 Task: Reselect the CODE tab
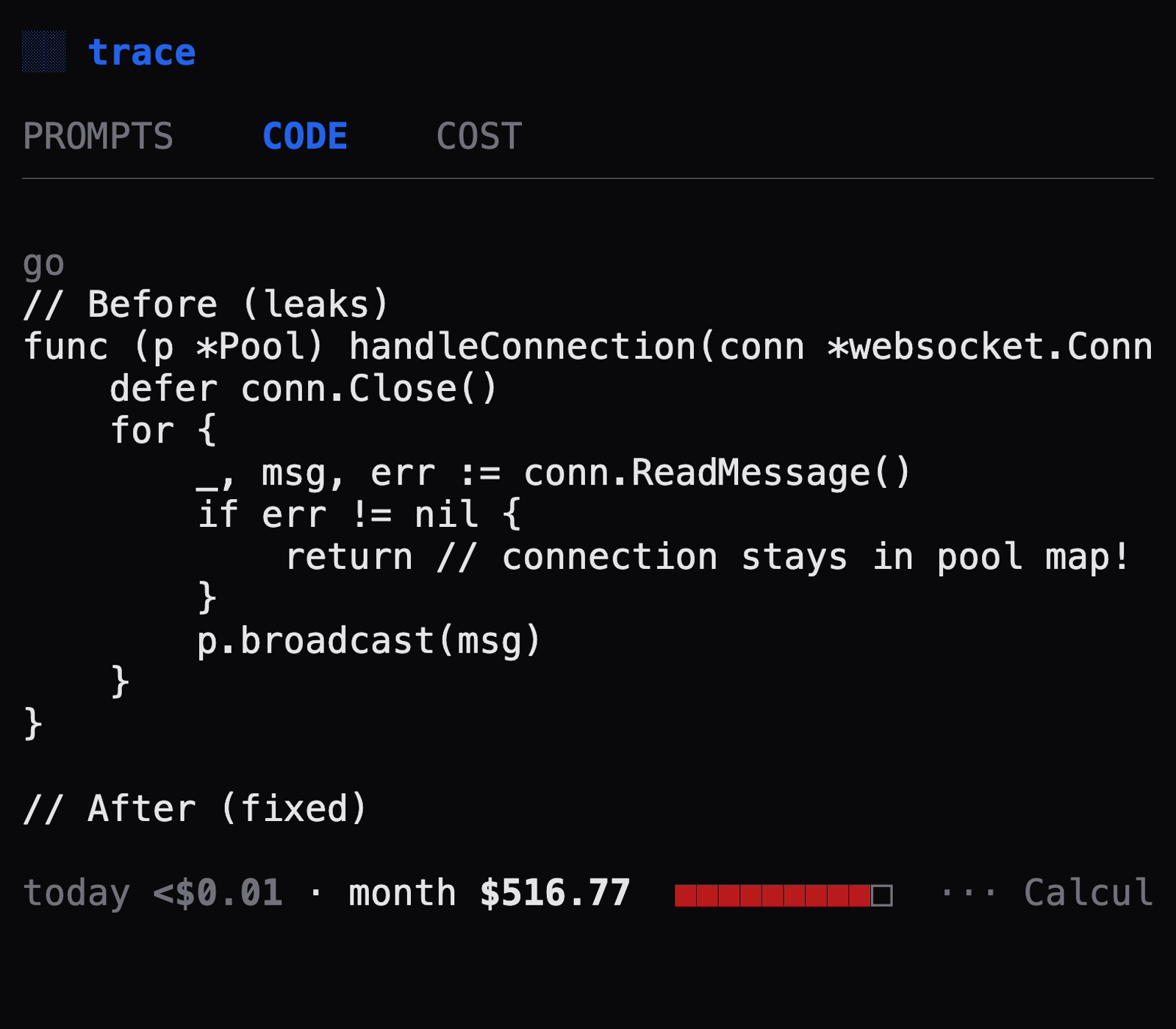point(306,136)
